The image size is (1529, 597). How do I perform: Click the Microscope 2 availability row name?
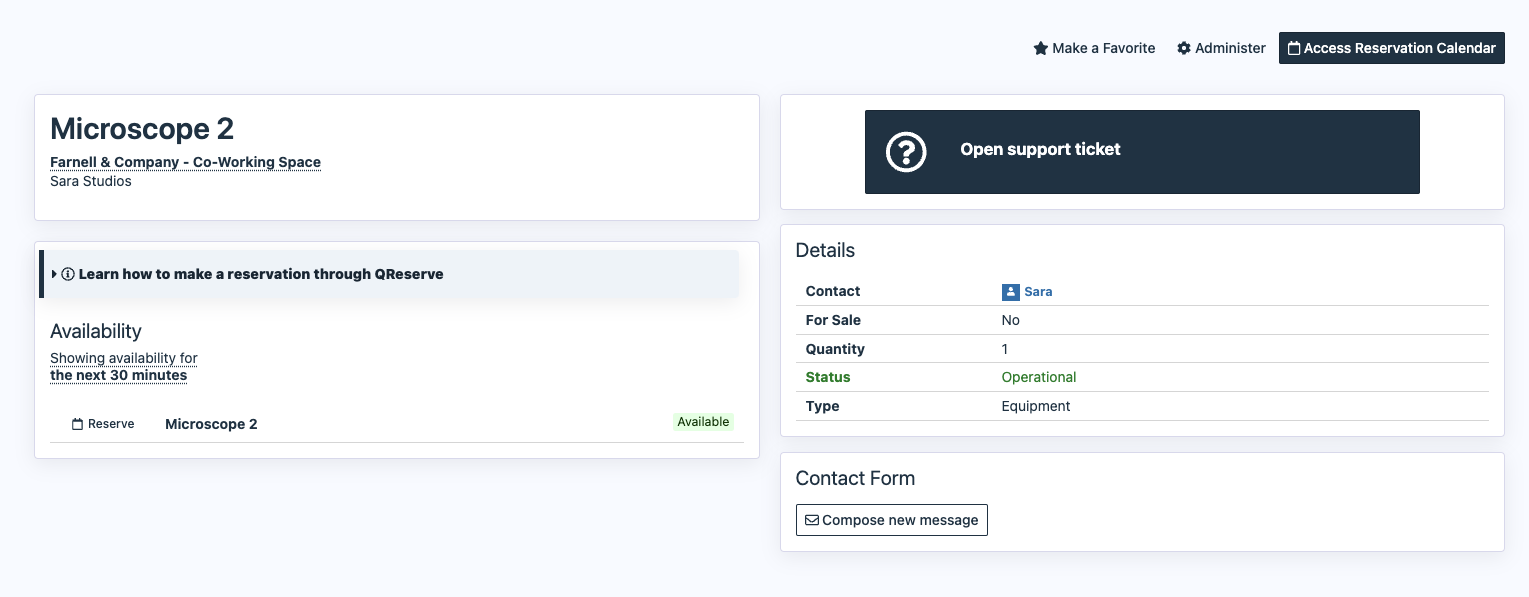pyautogui.click(x=211, y=424)
